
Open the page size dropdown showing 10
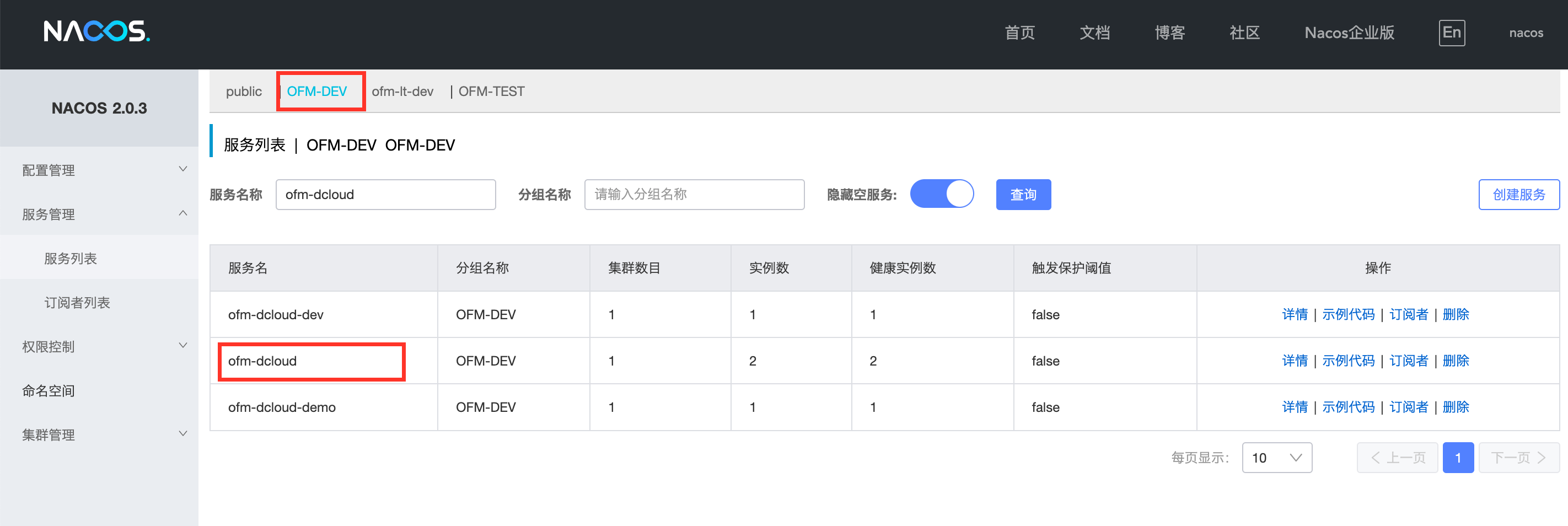(x=1276, y=457)
